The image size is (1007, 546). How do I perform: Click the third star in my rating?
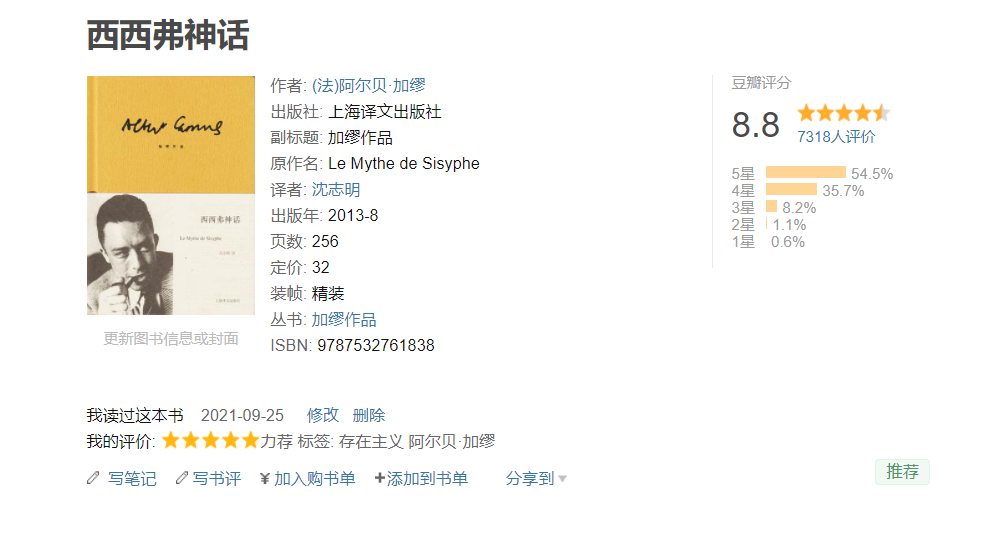211,441
